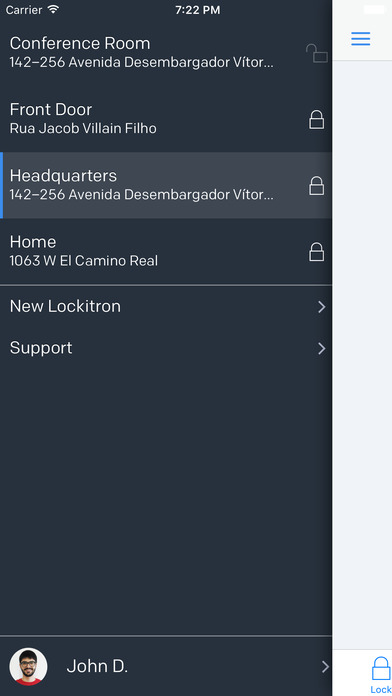
Task: Click the Front Door padlock icon
Action: pyautogui.click(x=317, y=120)
